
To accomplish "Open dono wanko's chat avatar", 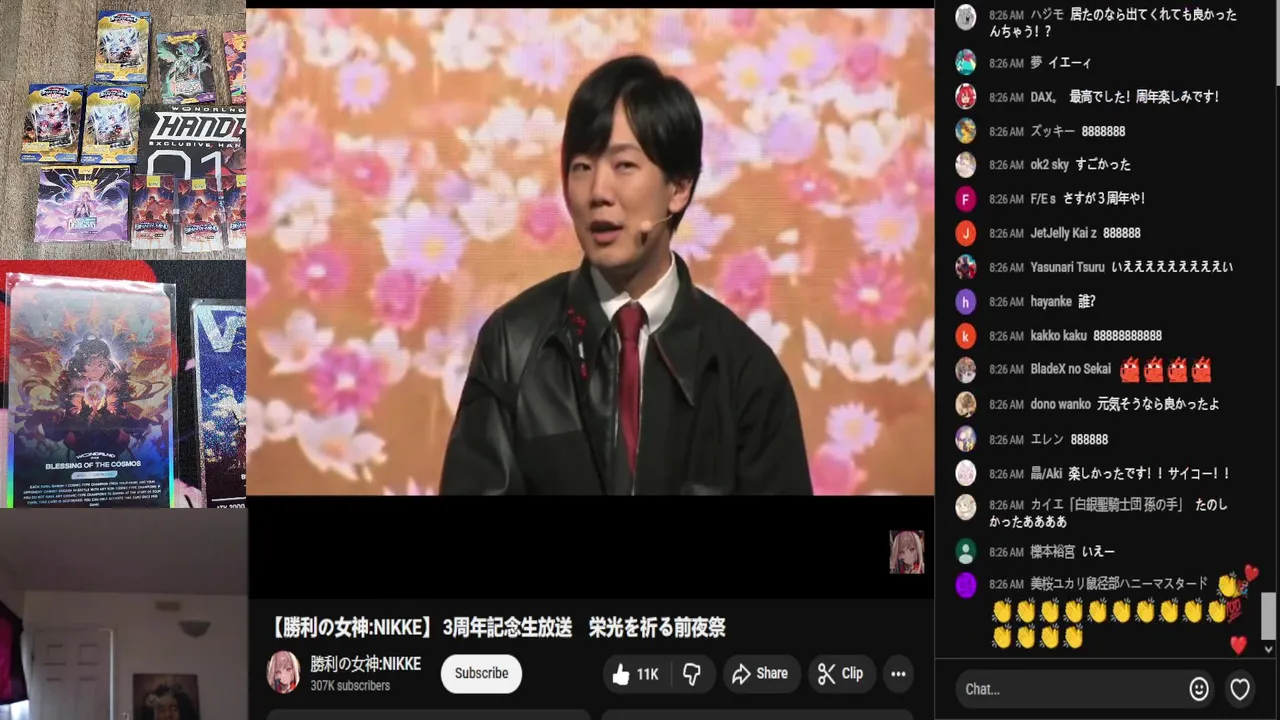I will [x=965, y=404].
